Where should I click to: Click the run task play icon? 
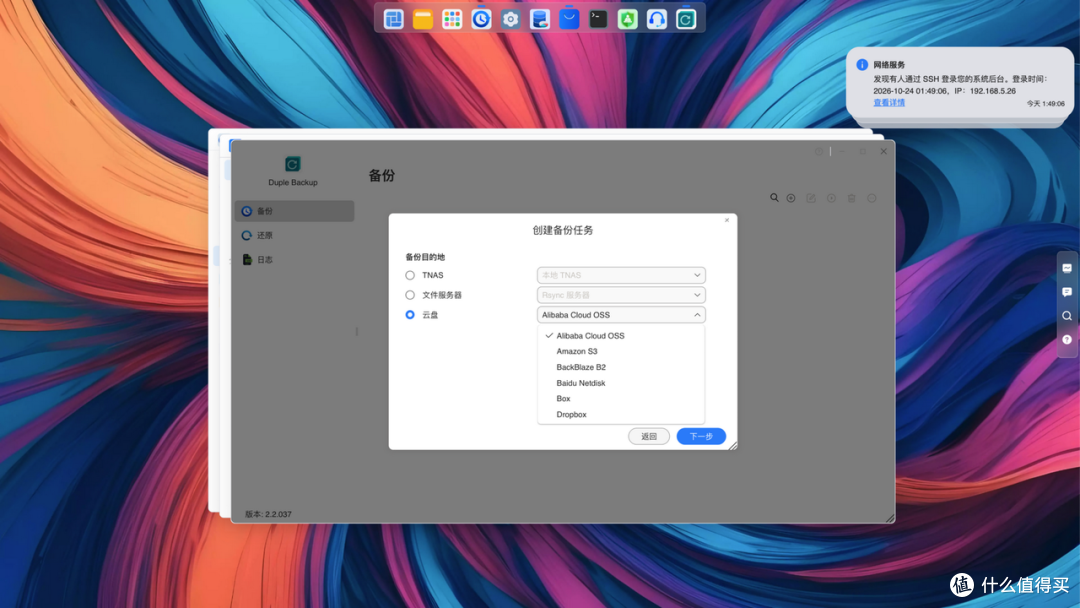(831, 198)
